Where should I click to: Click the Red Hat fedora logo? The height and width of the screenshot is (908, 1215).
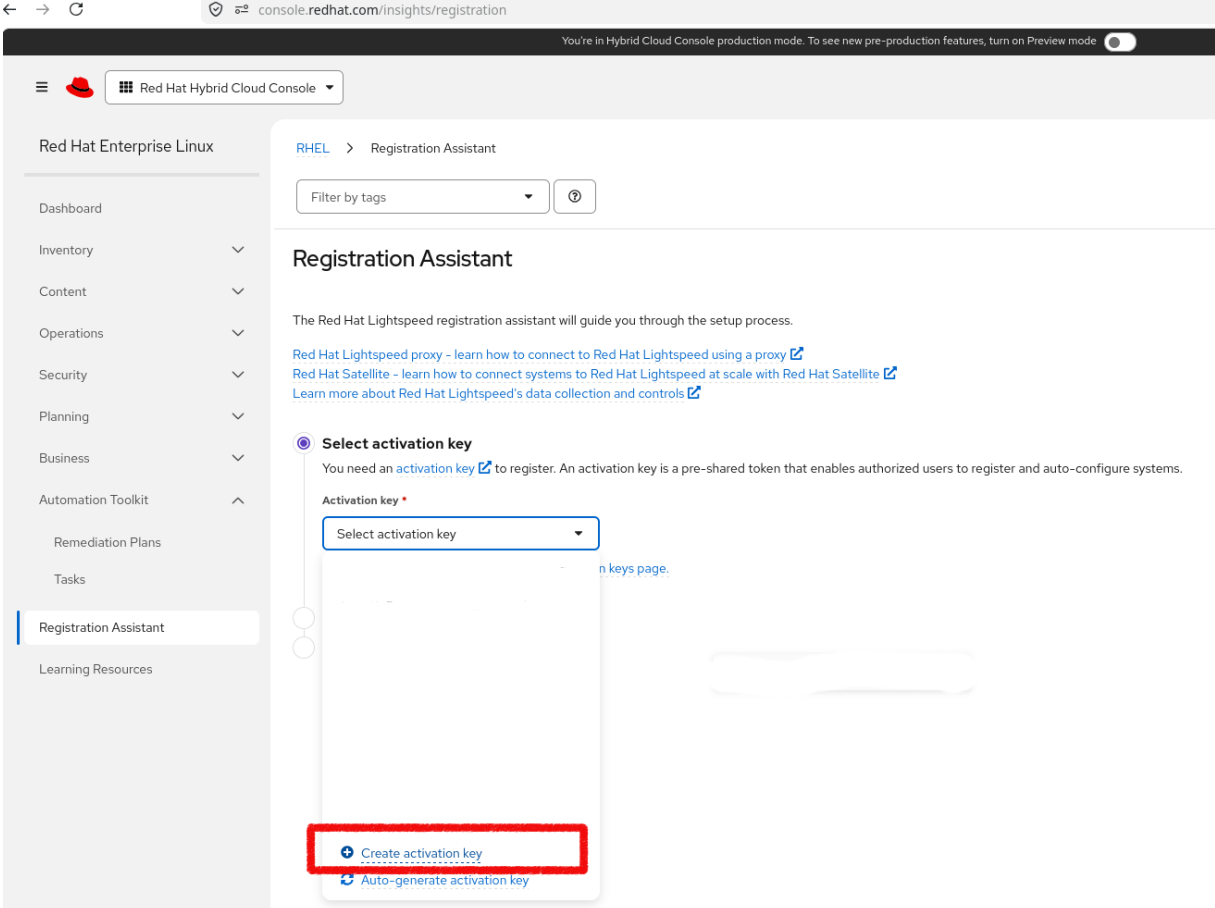pos(80,88)
